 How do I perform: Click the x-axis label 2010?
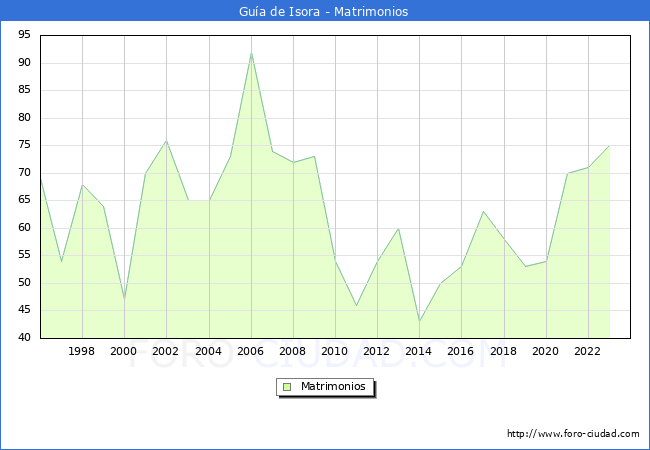pyautogui.click(x=335, y=351)
